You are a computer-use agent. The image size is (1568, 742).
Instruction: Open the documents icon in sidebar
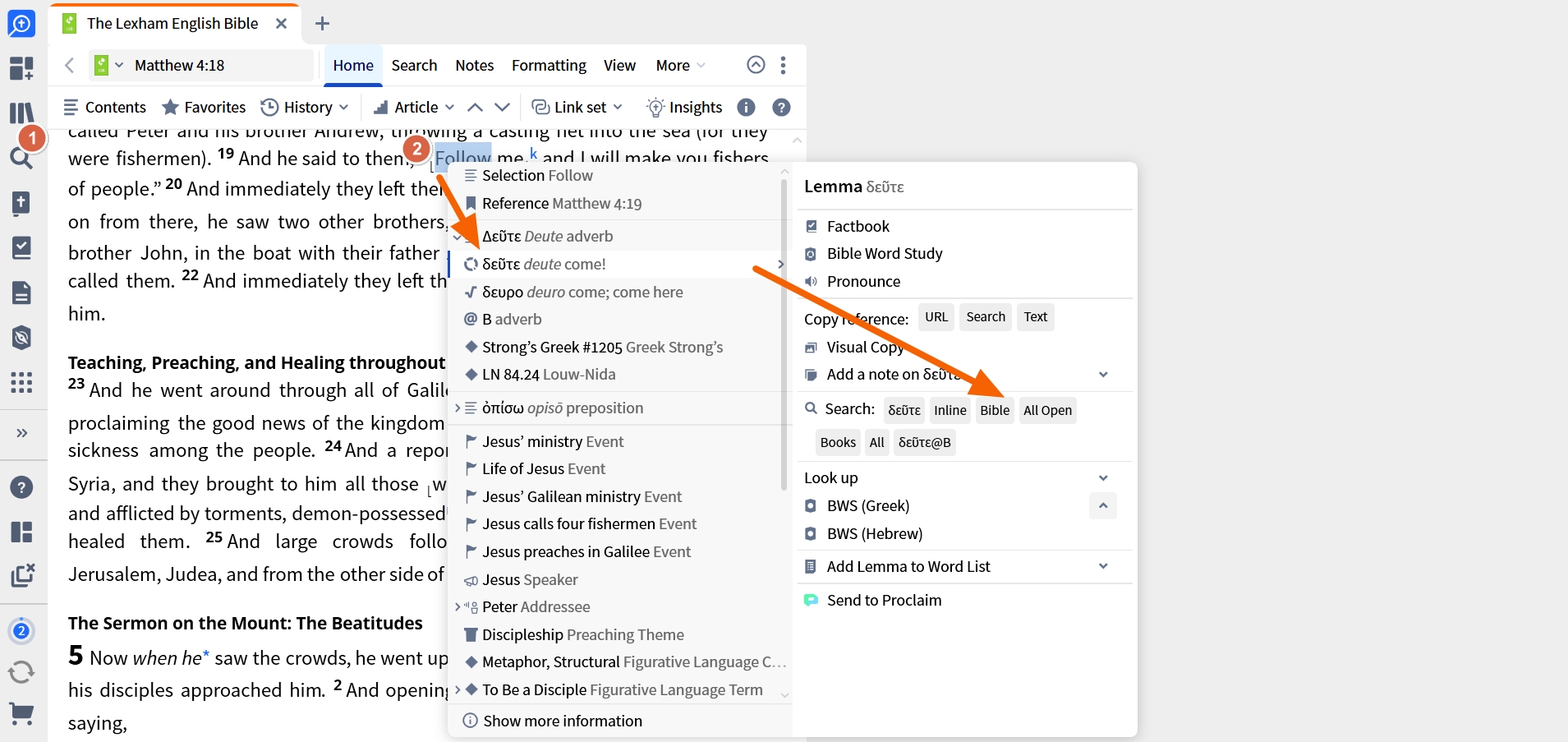[21, 293]
